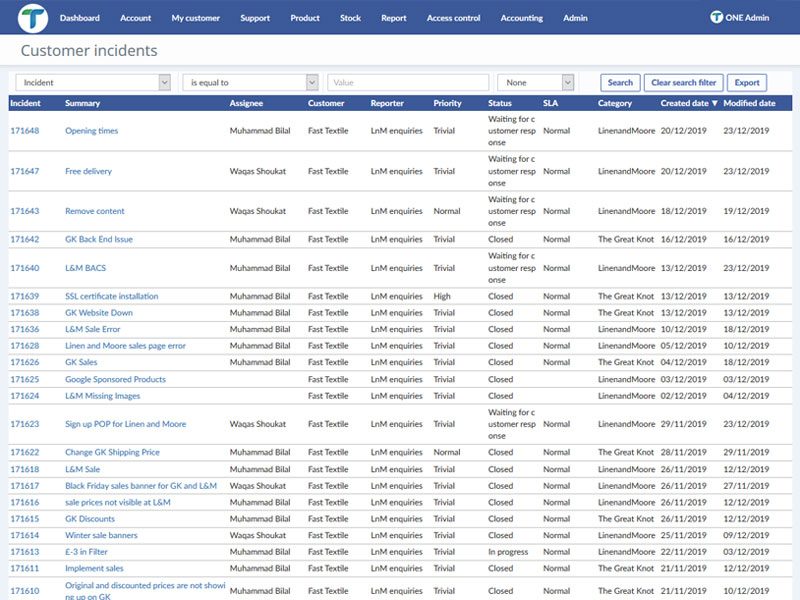
Task: Open the 'Opening times' summary link
Action: coord(91,131)
